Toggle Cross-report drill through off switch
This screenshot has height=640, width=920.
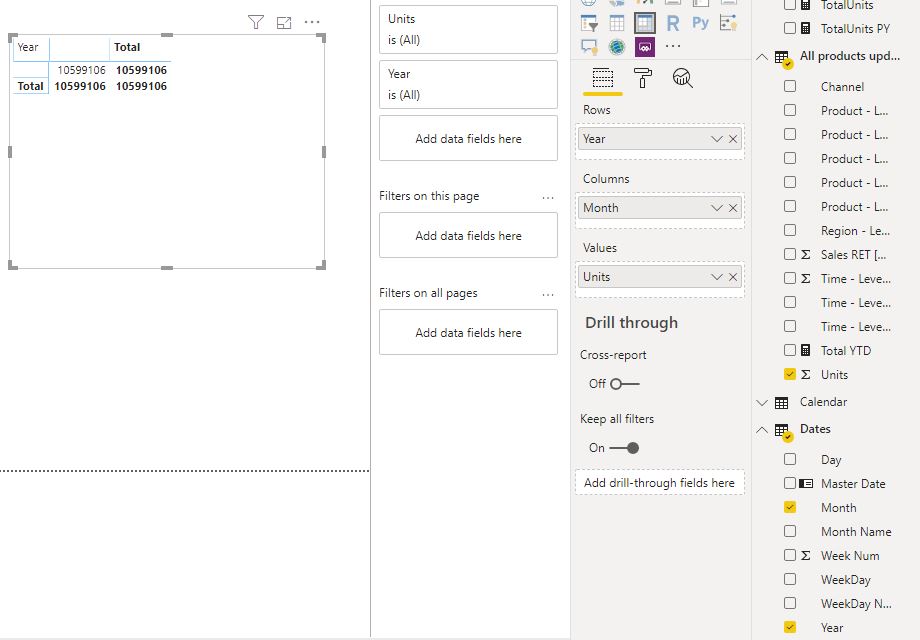pos(624,384)
